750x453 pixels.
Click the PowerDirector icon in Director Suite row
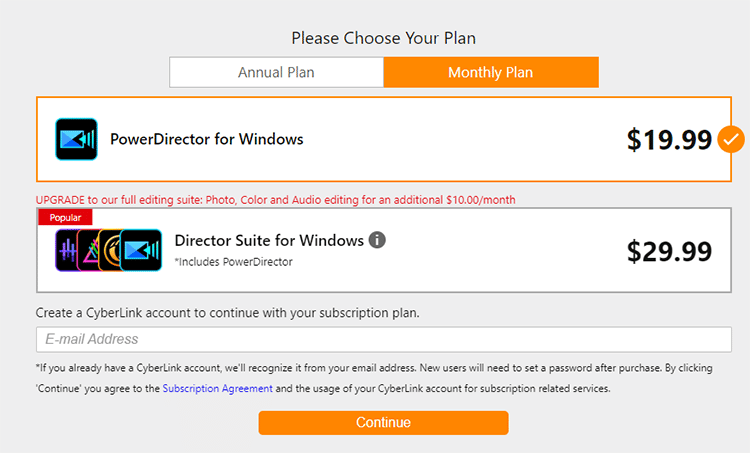point(141,250)
